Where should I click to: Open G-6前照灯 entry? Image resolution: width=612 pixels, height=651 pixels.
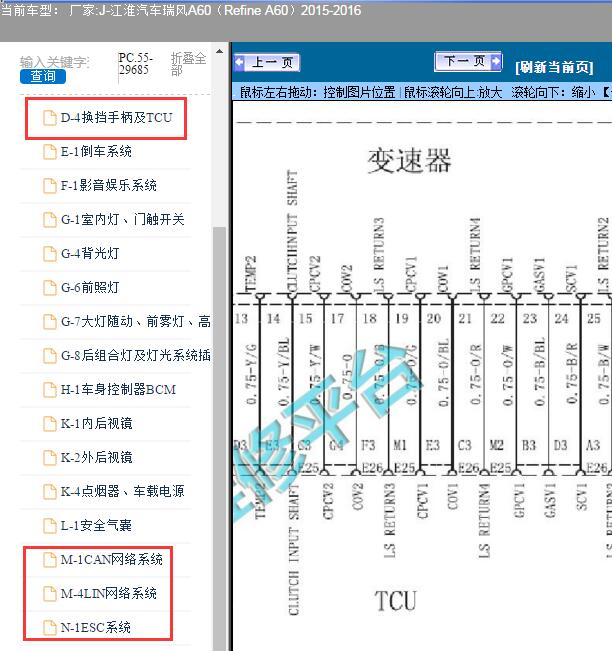pyautogui.click(x=90, y=288)
